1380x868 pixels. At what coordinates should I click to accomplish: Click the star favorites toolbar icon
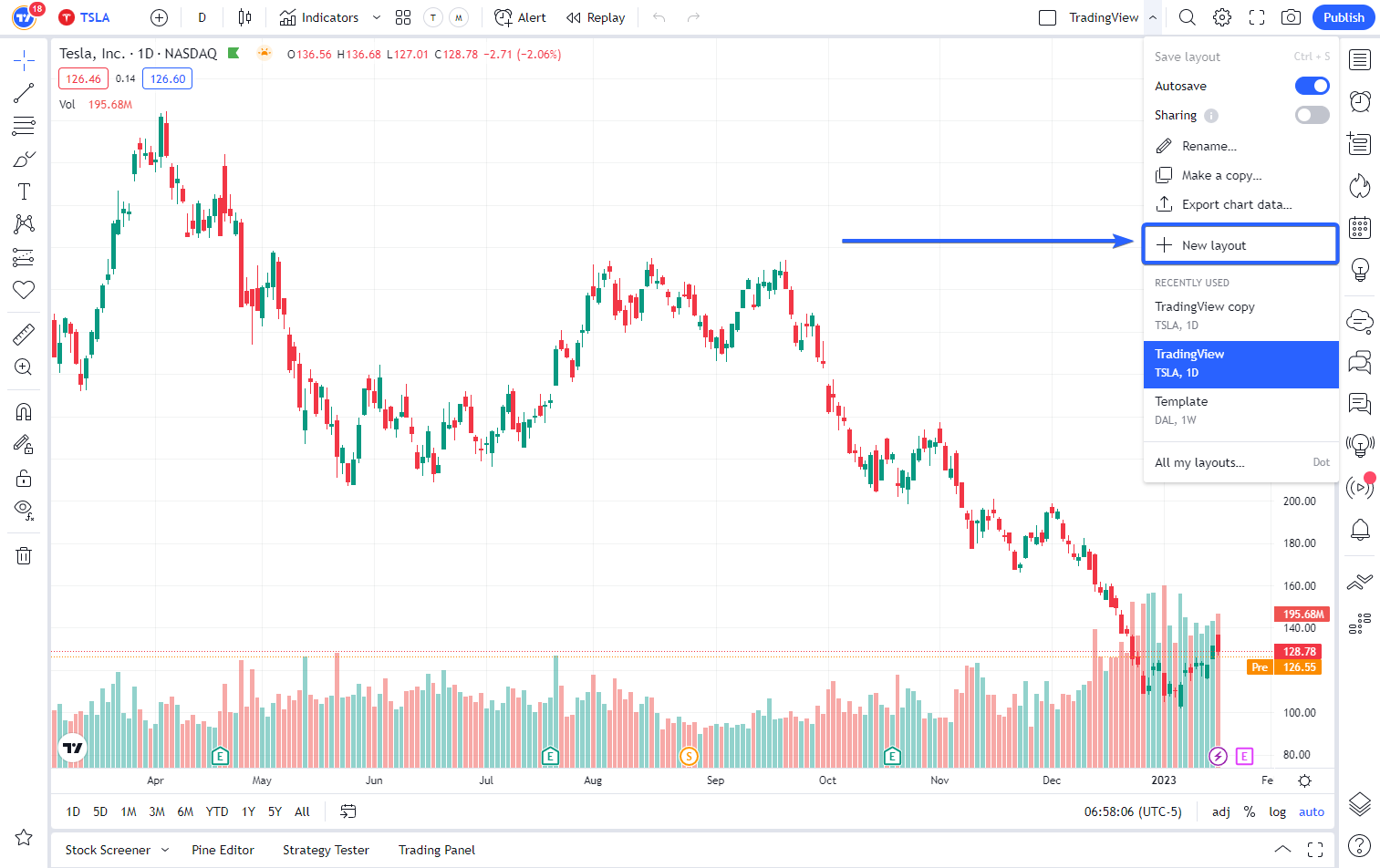pyautogui.click(x=24, y=837)
